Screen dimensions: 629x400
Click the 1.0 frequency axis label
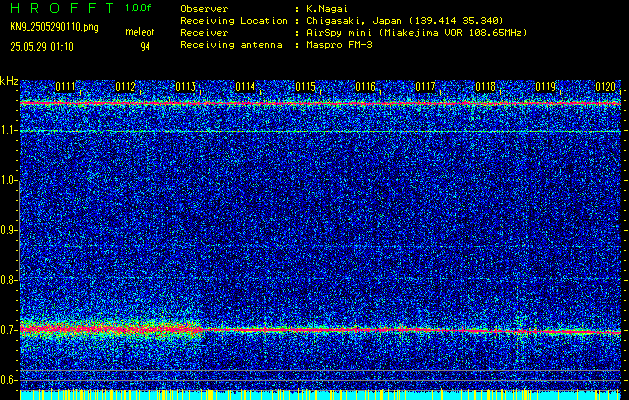point(8,180)
